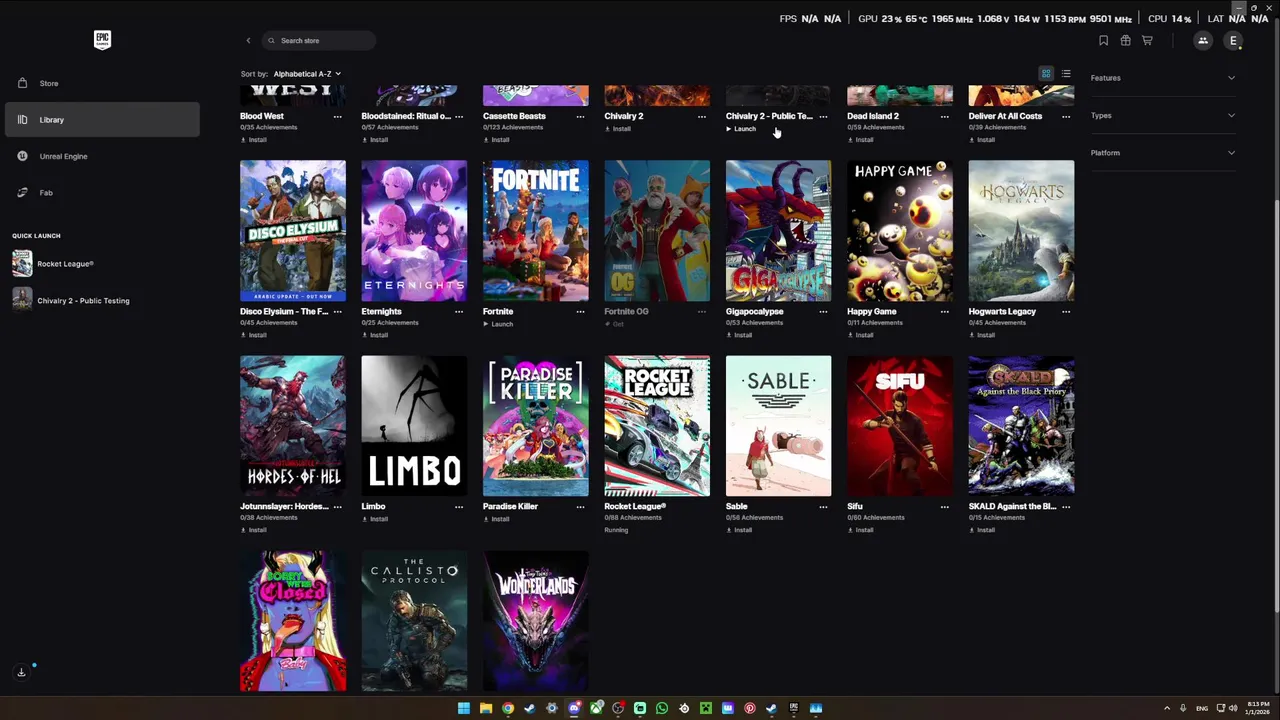Select Library in the sidebar
Image resolution: width=1280 pixels, height=720 pixels.
[x=102, y=120]
